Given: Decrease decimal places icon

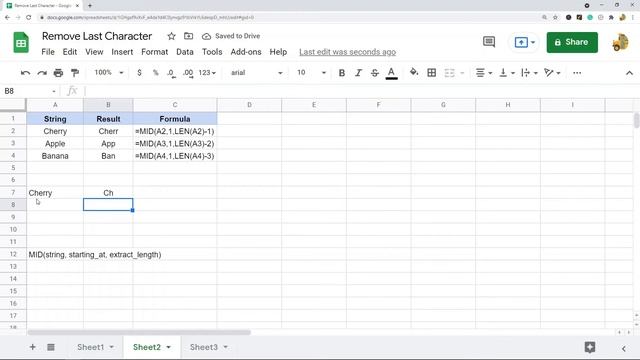Looking at the screenshot, I should [x=171, y=73].
